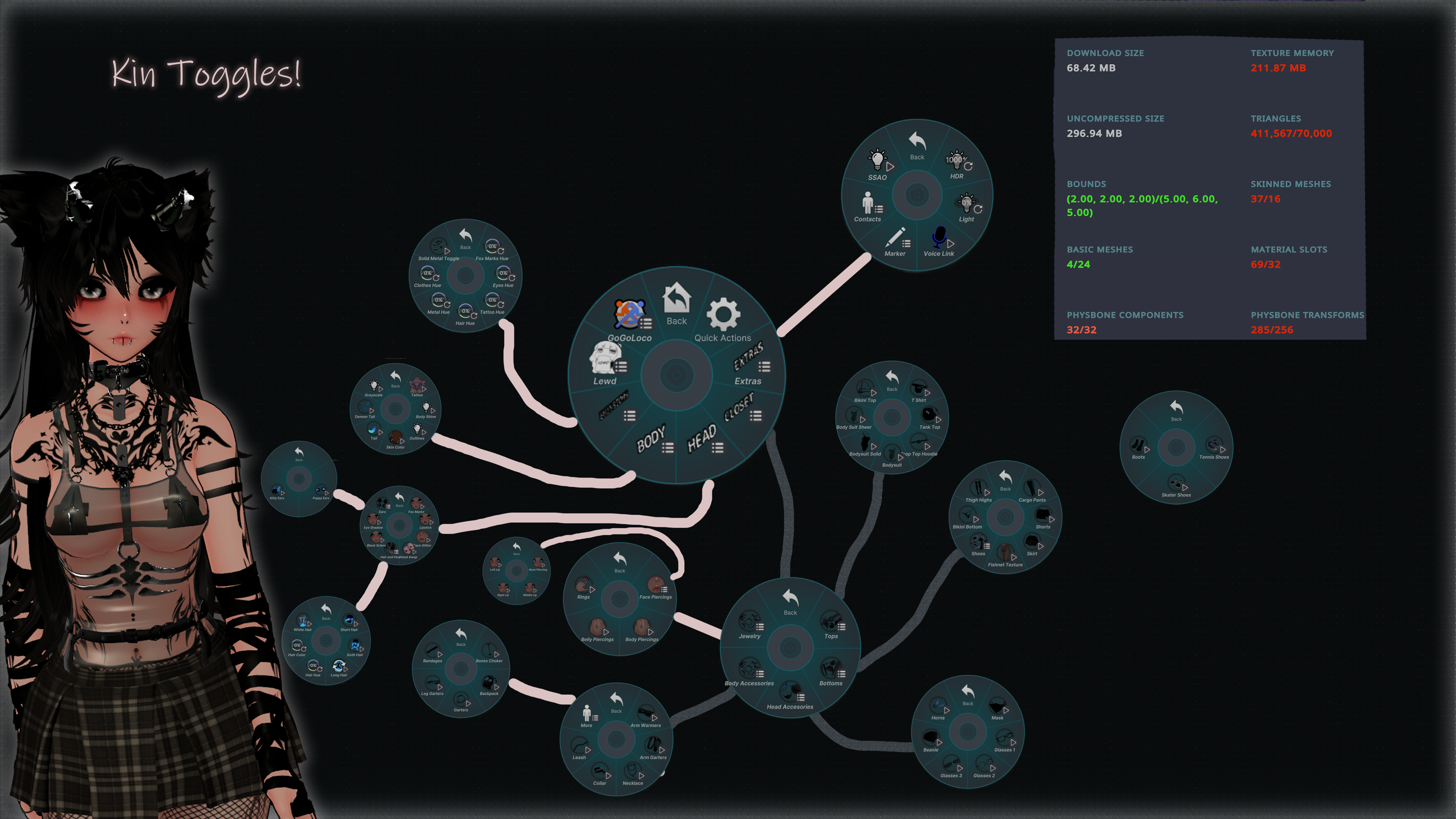This screenshot has height=819, width=1456.
Task: Open the Contacts person icon
Action: (868, 202)
